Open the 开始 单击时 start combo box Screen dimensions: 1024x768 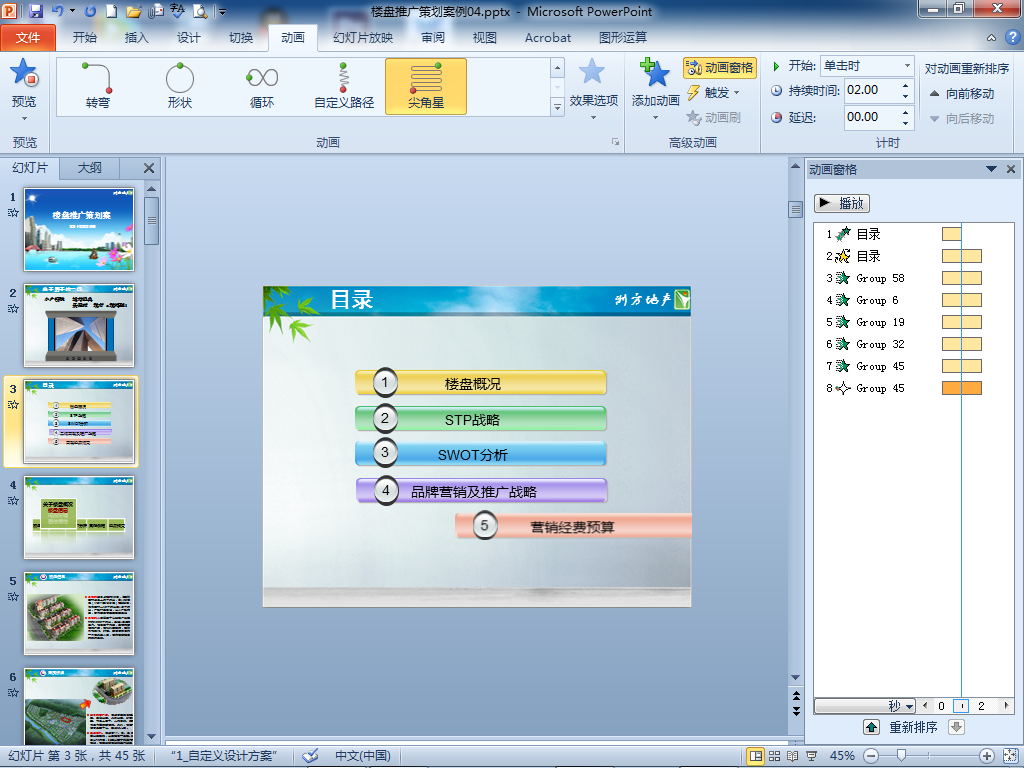(867, 66)
